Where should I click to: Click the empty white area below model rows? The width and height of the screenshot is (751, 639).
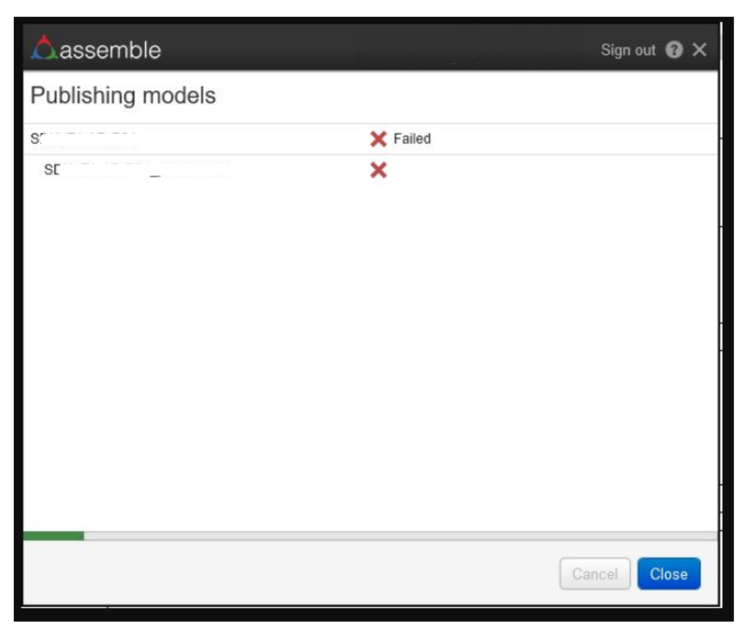pyautogui.click(x=370, y=350)
